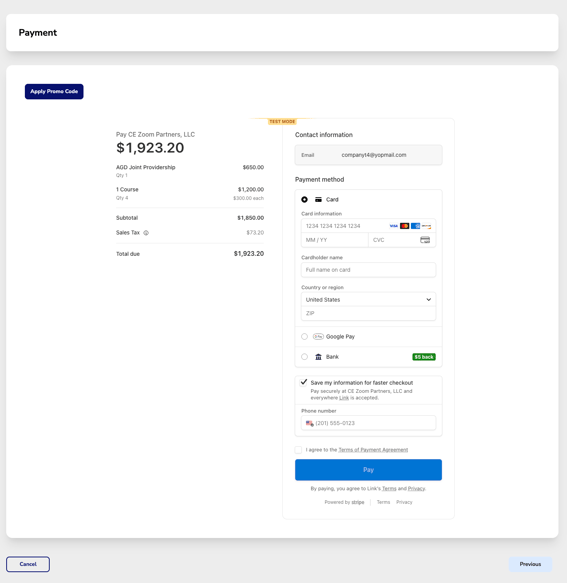Select the Card payment radio button

[305, 200]
